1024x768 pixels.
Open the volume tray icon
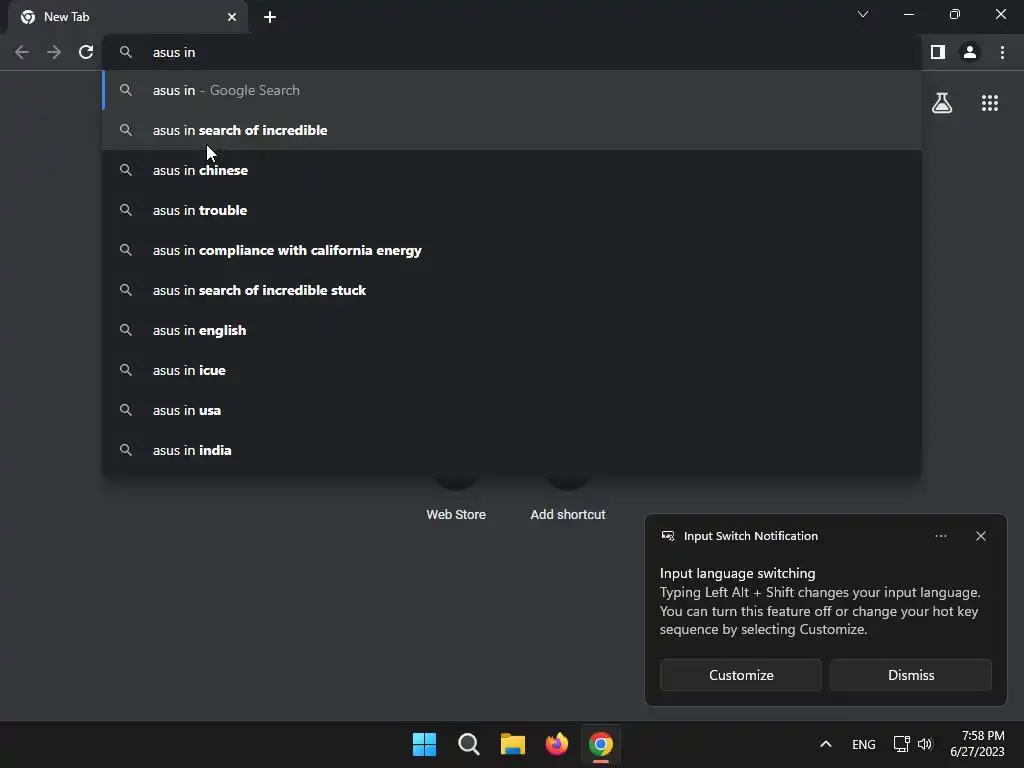pyautogui.click(x=925, y=744)
